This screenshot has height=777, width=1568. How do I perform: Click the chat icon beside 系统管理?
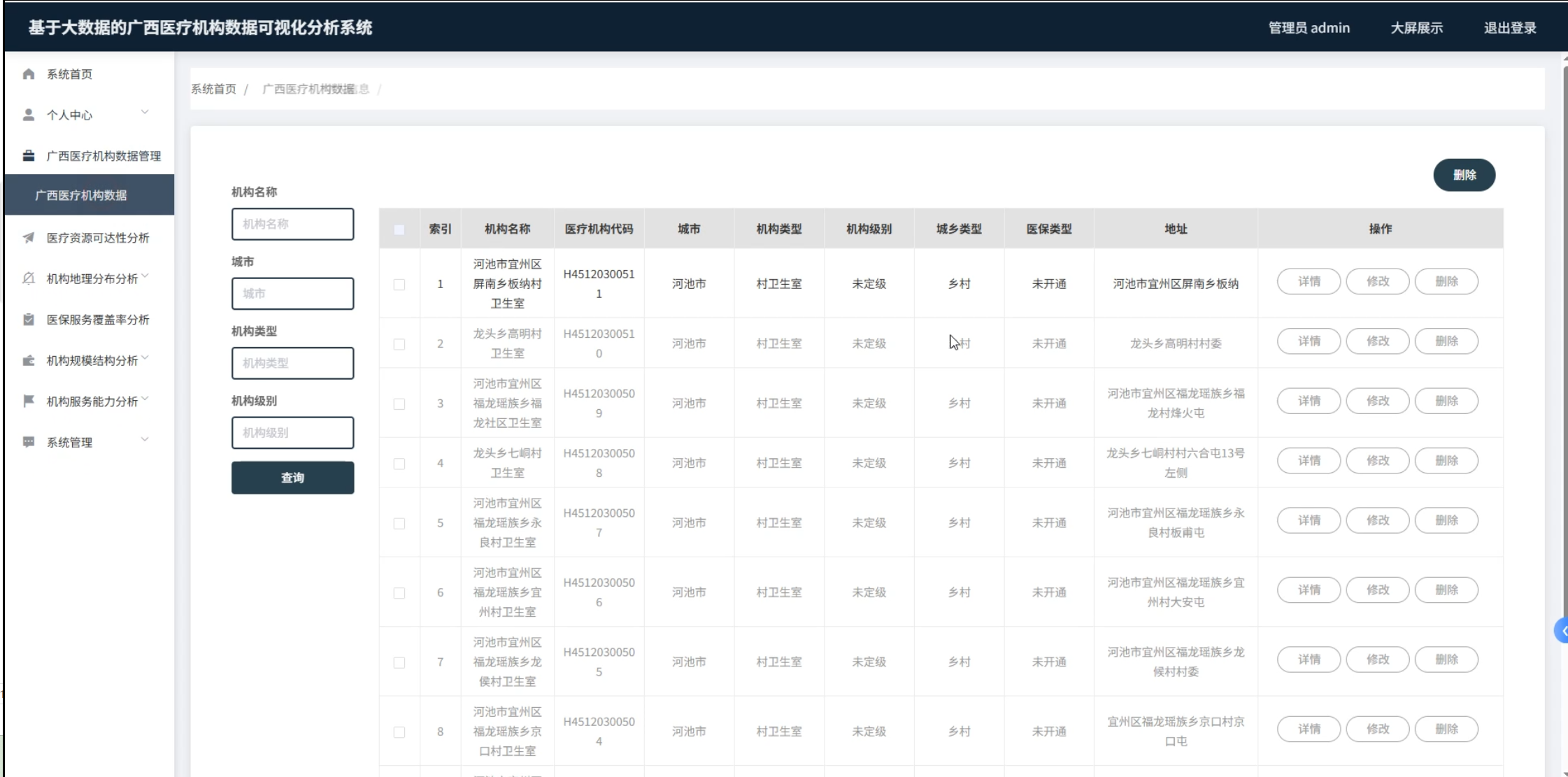29,442
